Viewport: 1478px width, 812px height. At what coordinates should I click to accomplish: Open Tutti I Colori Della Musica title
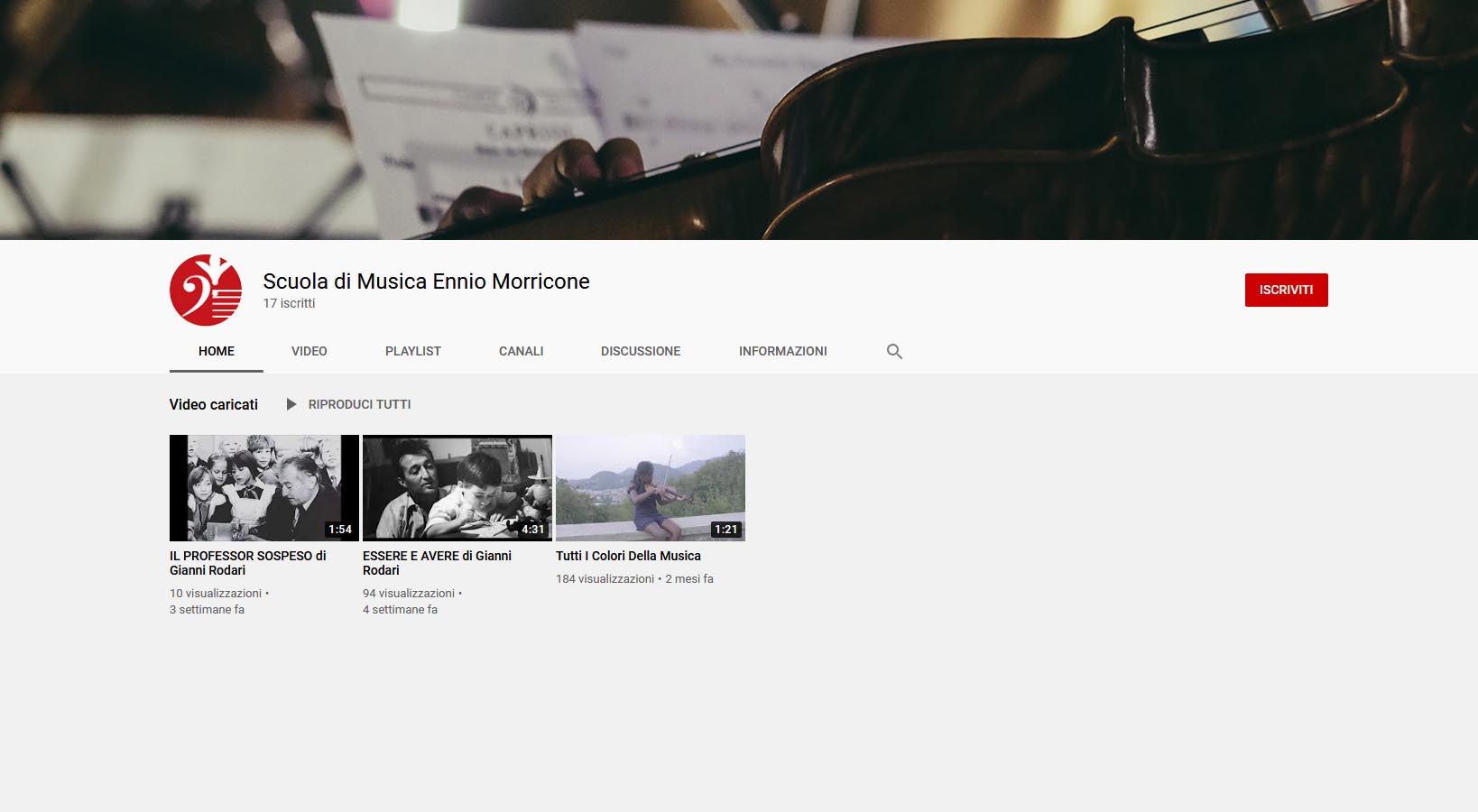[628, 556]
